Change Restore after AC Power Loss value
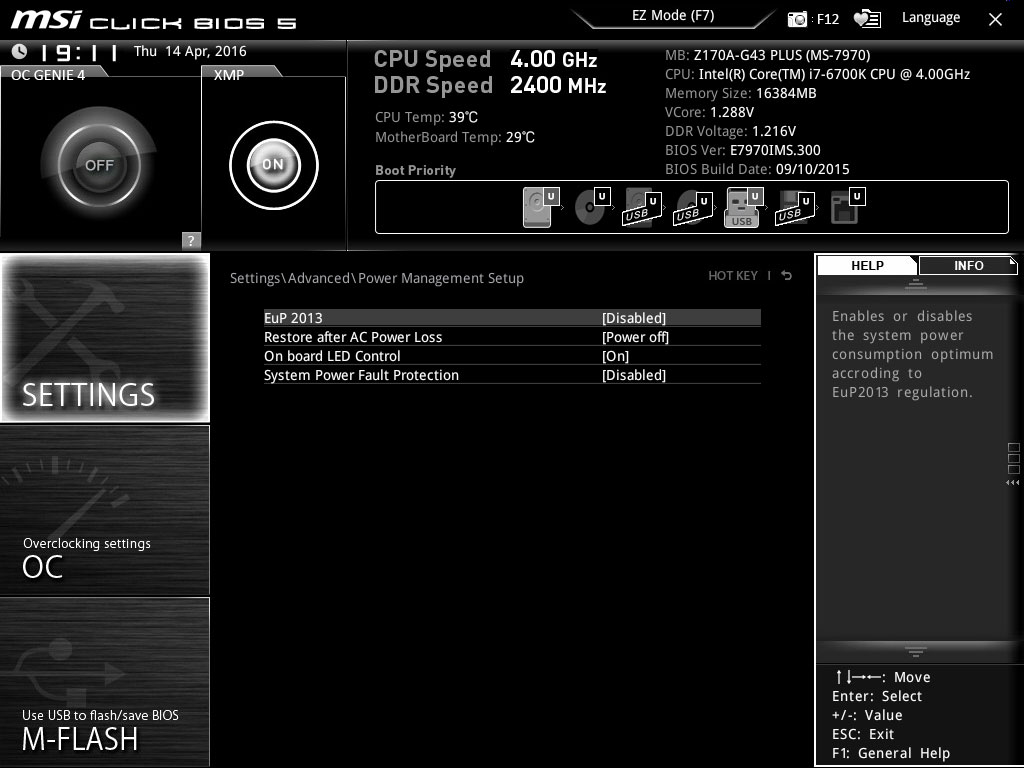1024x768 pixels. coord(635,337)
